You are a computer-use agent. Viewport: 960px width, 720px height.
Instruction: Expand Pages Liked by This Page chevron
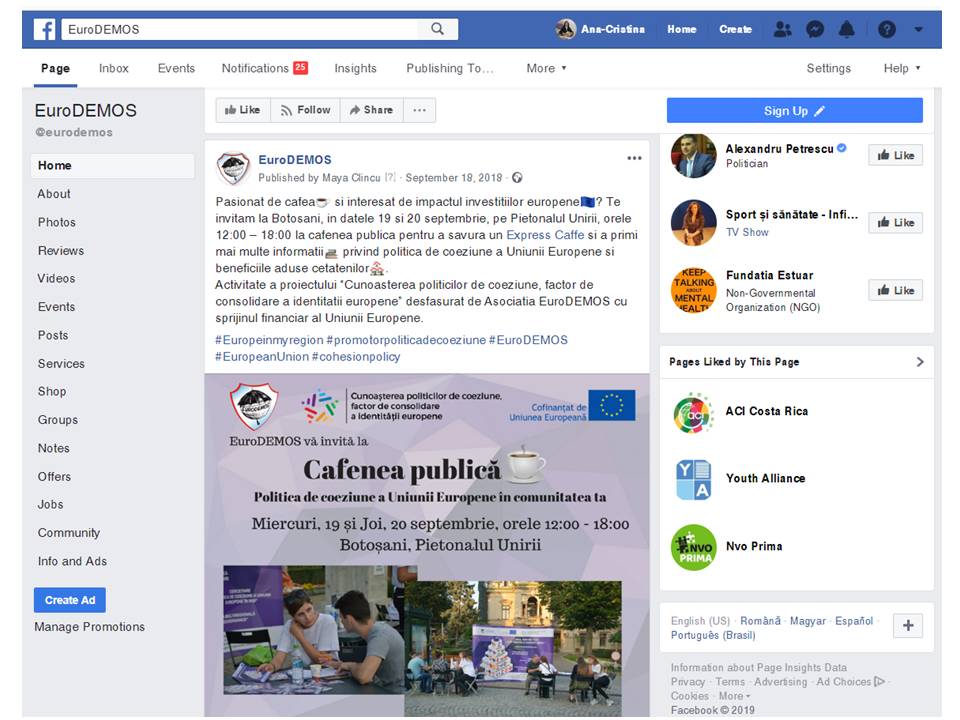pos(920,362)
